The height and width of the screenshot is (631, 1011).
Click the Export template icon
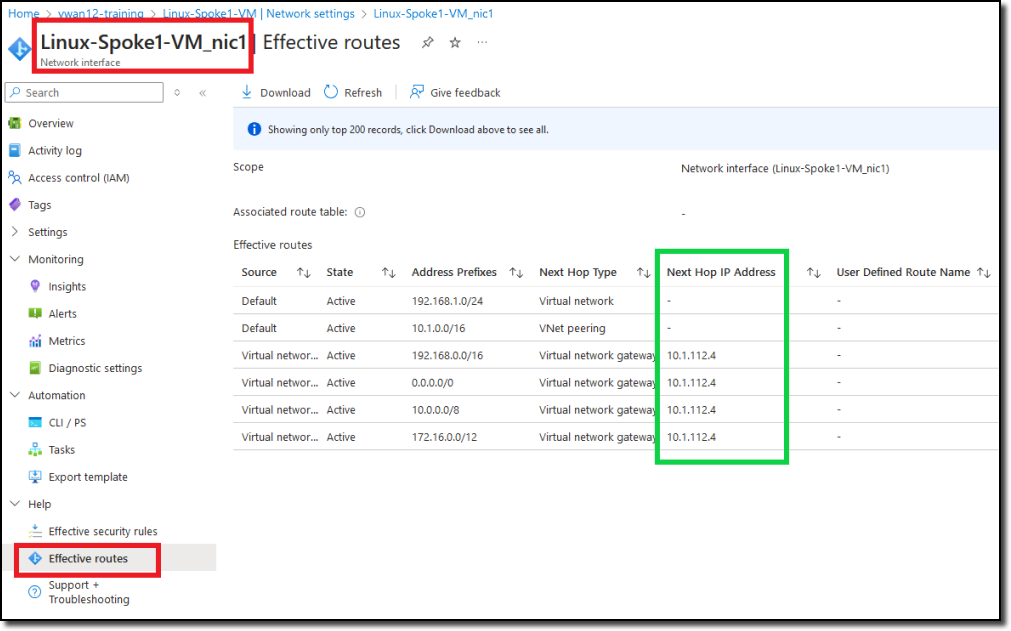coord(35,477)
